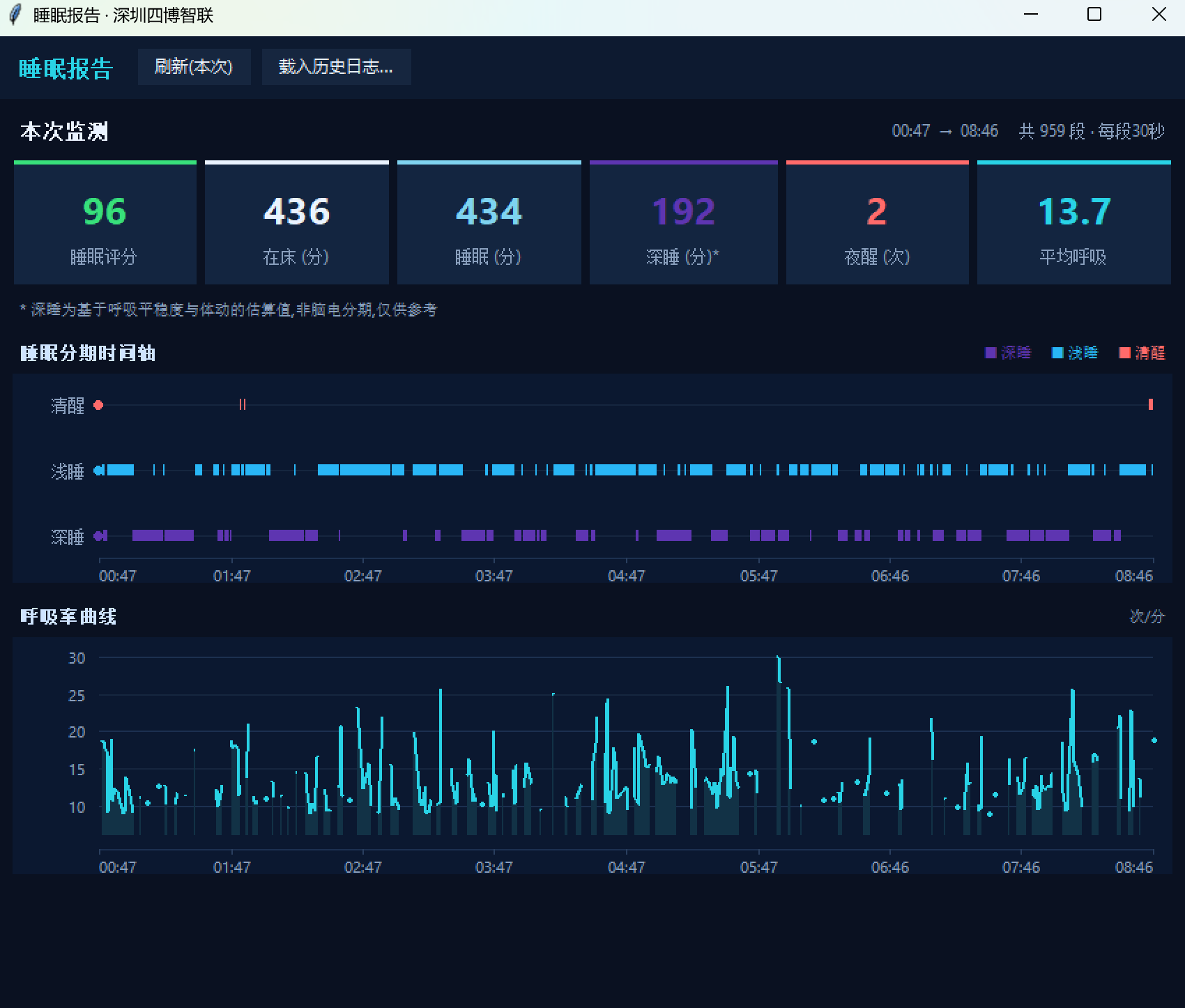The image size is (1185, 1008).
Task: Click the feather app icon in title bar
Action: [14, 15]
